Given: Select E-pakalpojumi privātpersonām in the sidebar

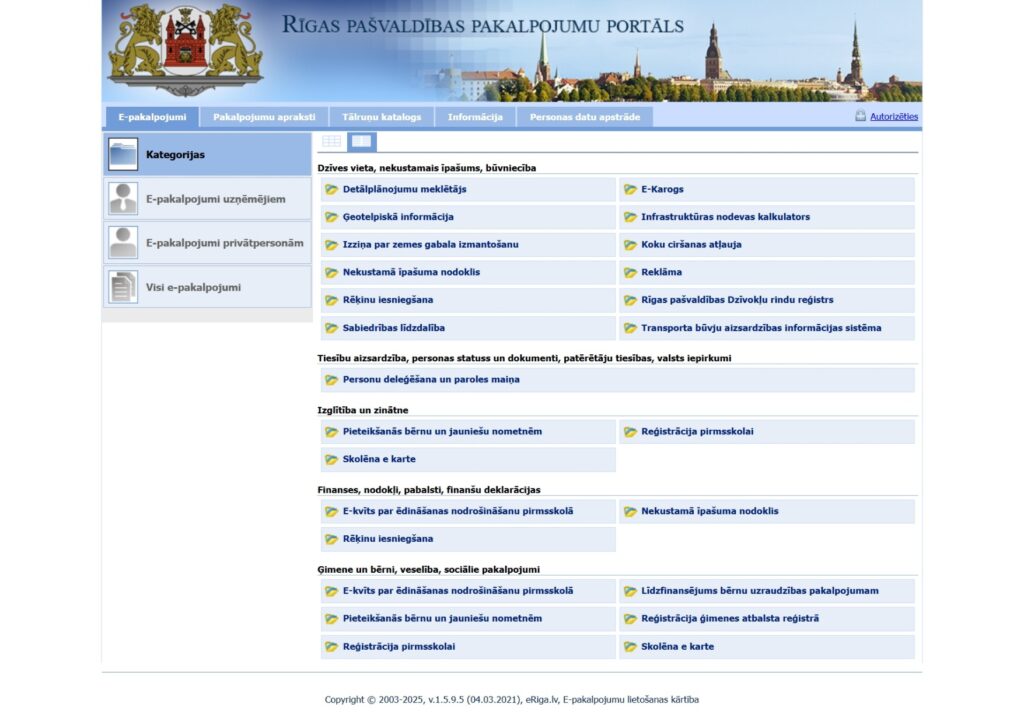Looking at the screenshot, I should (207, 242).
